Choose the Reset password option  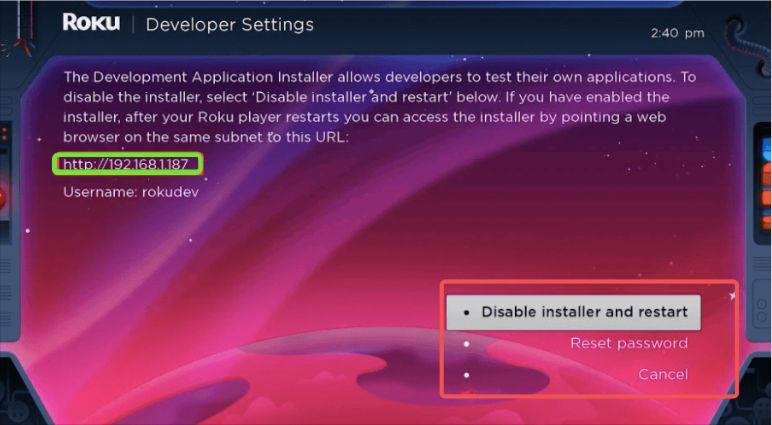629,343
